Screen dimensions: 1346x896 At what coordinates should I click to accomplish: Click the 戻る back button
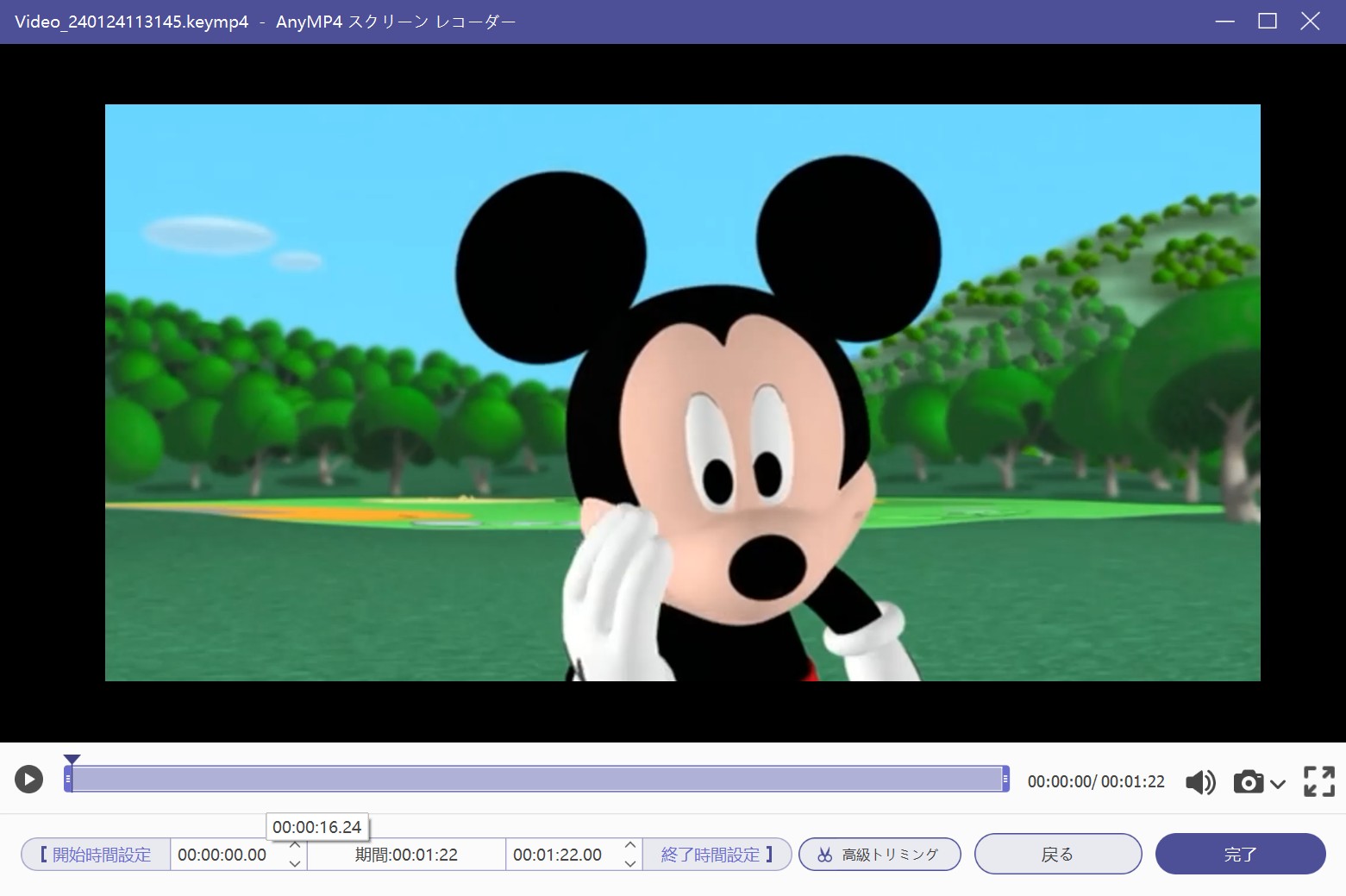(x=1058, y=854)
